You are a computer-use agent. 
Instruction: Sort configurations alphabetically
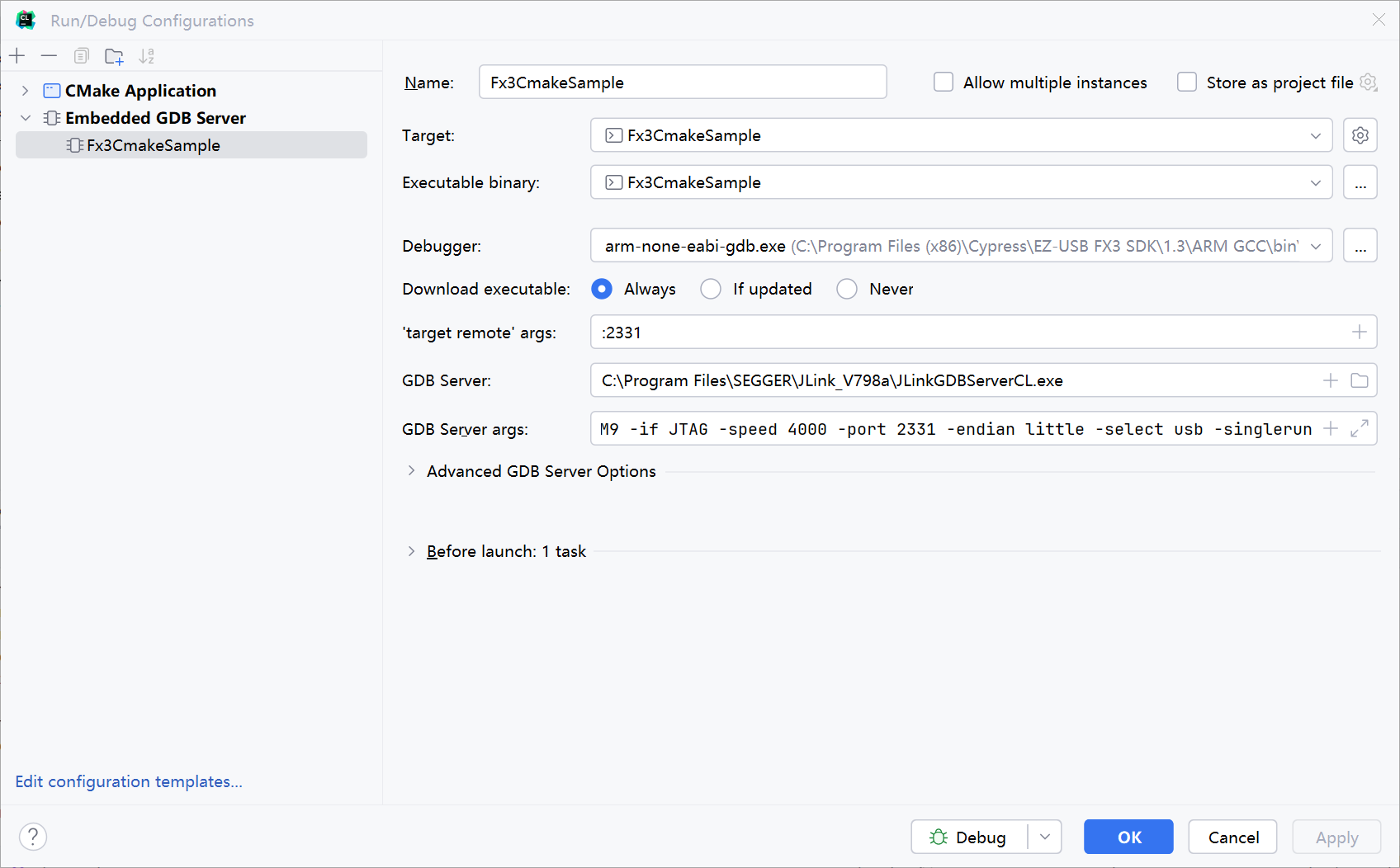(x=147, y=55)
